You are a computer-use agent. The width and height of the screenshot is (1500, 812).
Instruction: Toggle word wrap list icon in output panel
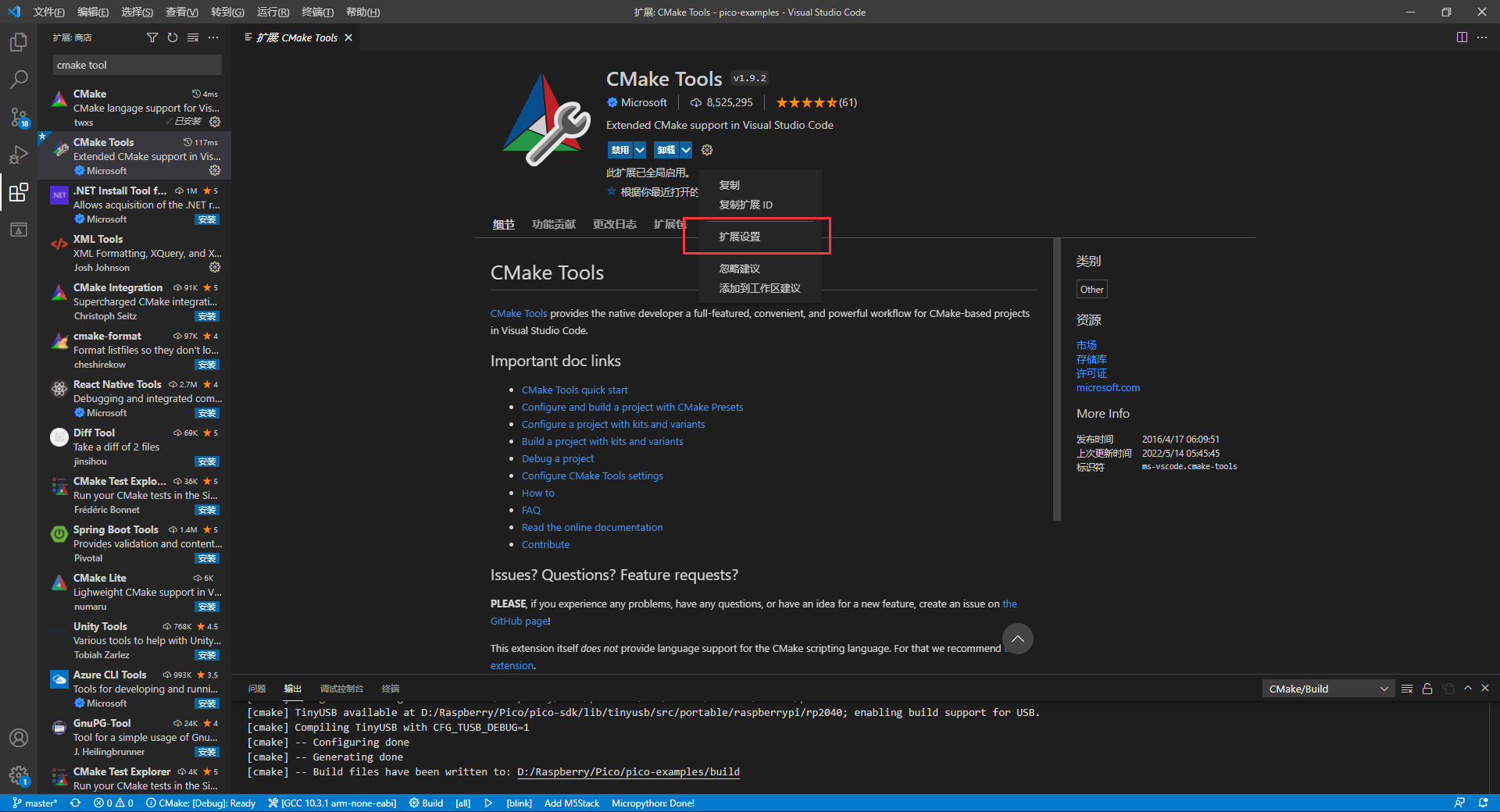point(1407,689)
